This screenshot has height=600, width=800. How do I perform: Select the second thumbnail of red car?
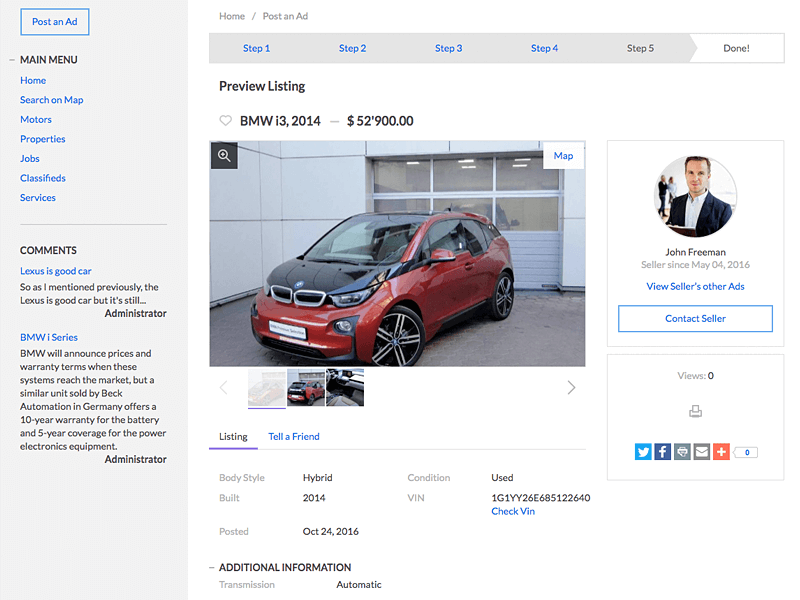306,388
